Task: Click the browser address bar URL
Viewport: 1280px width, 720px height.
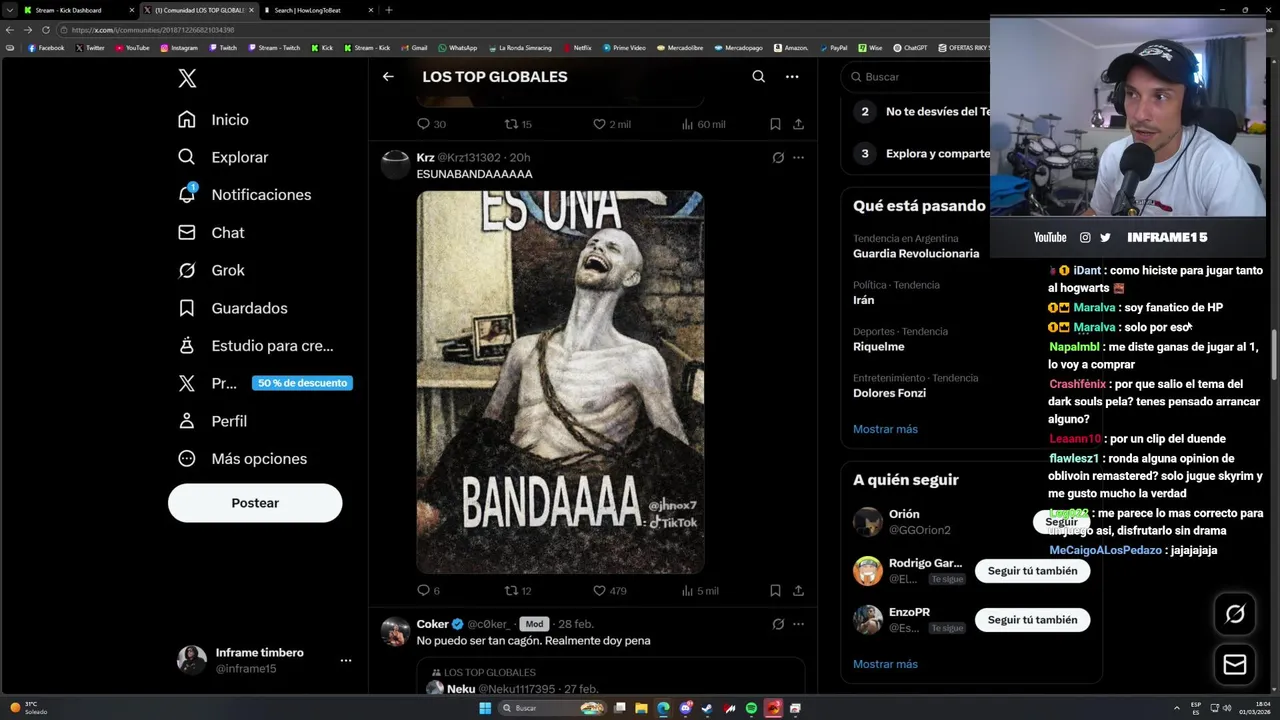Action: (152, 30)
